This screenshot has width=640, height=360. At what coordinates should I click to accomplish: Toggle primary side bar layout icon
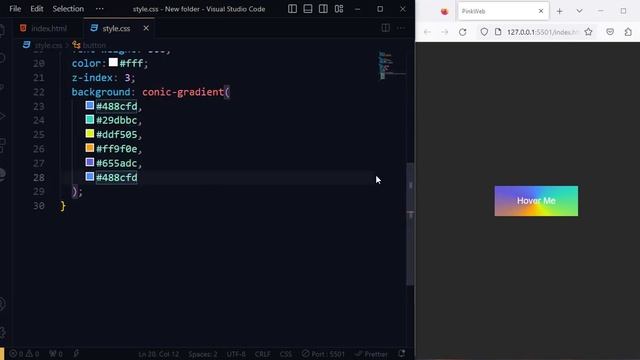point(292,9)
